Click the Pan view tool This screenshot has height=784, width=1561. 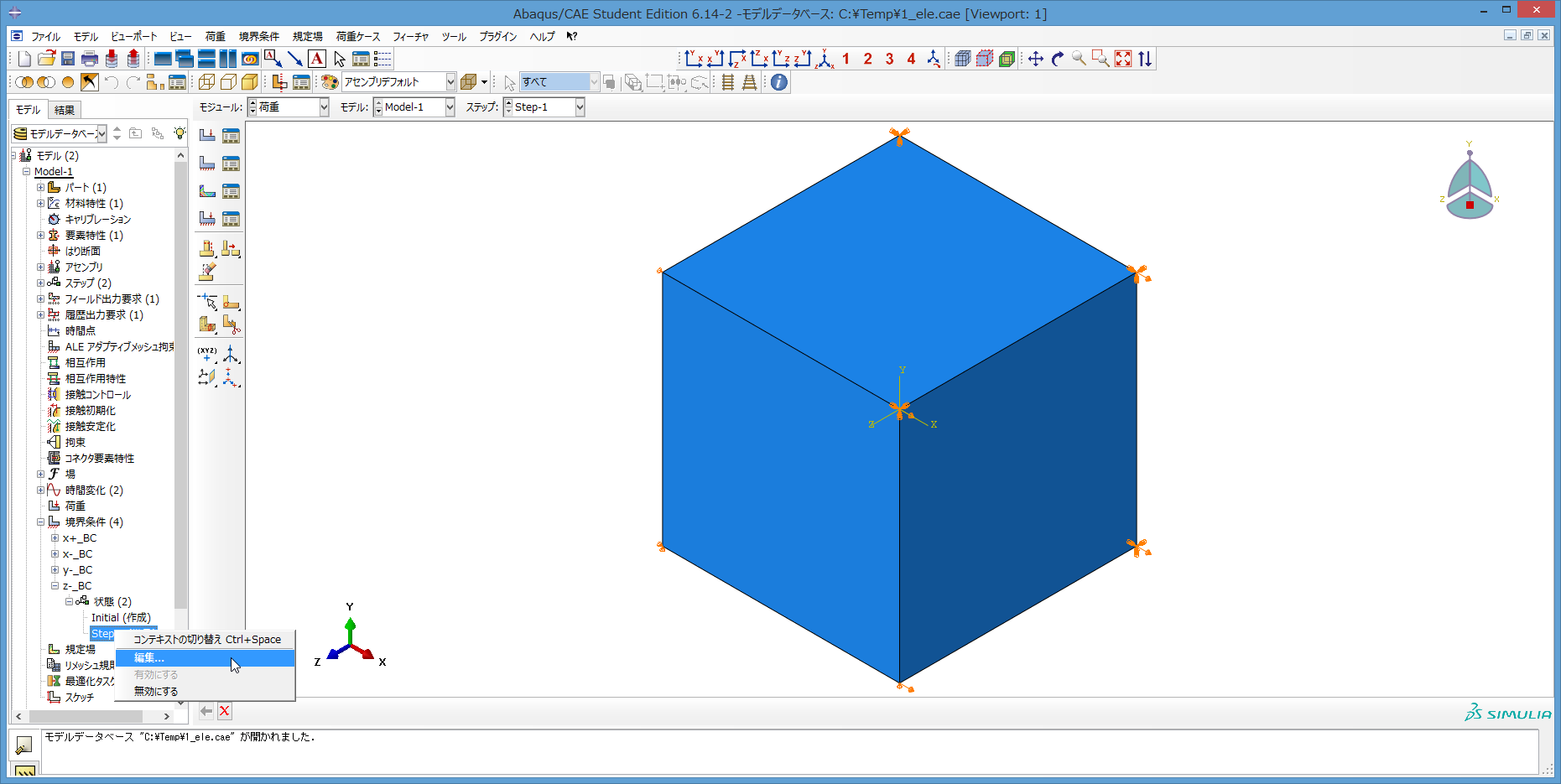1036,59
